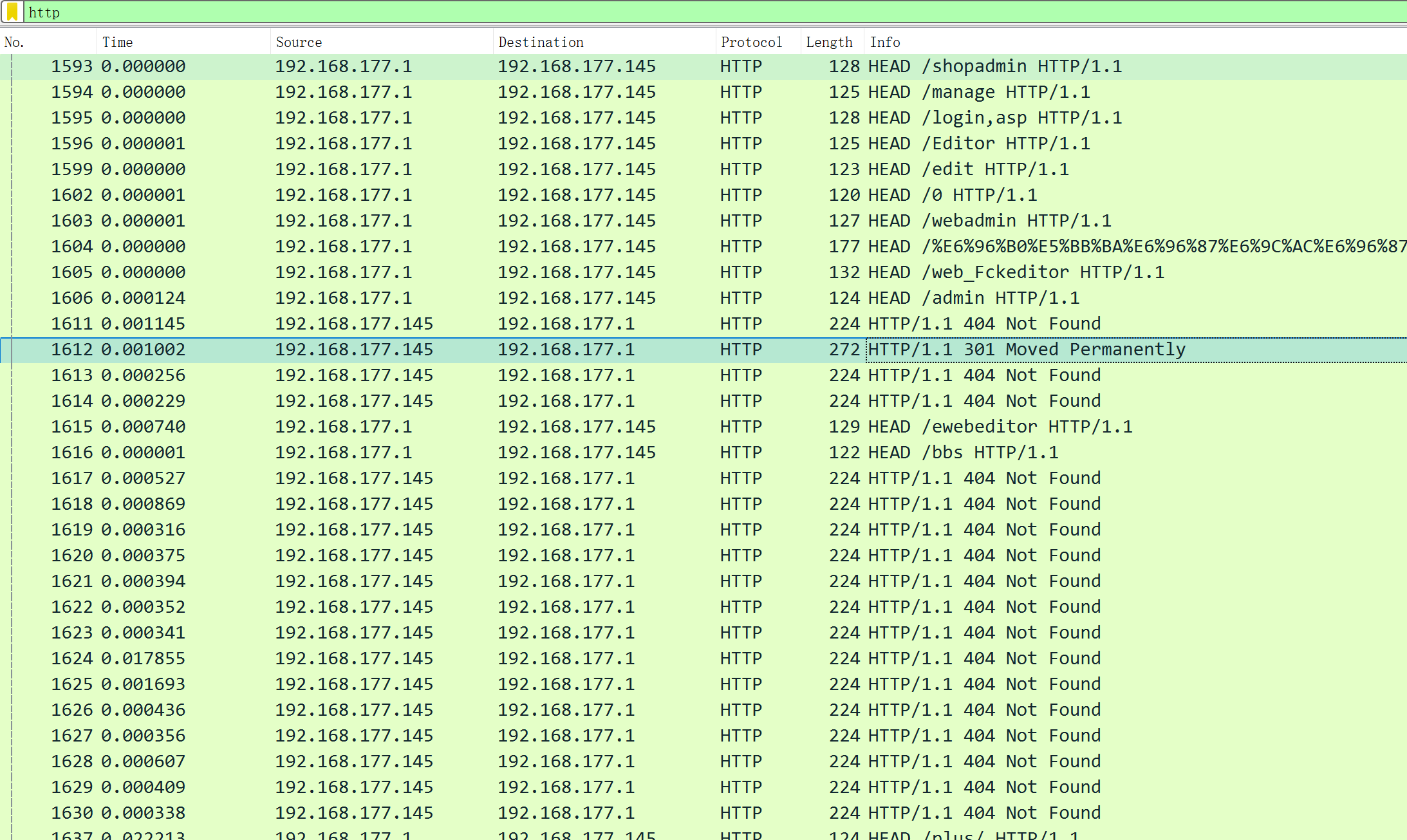Select packet 1615 HEAD /ewebeditor request

pos(1000,427)
